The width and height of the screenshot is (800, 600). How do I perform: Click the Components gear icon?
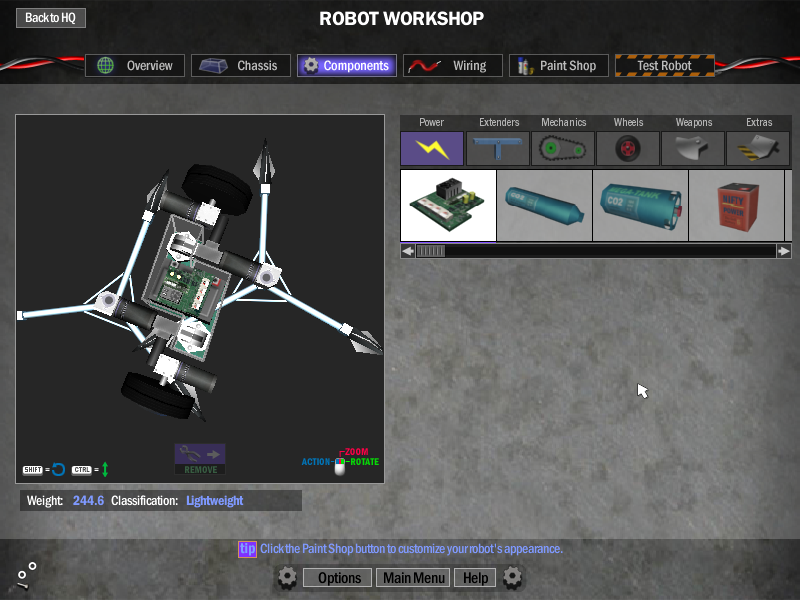(311, 65)
